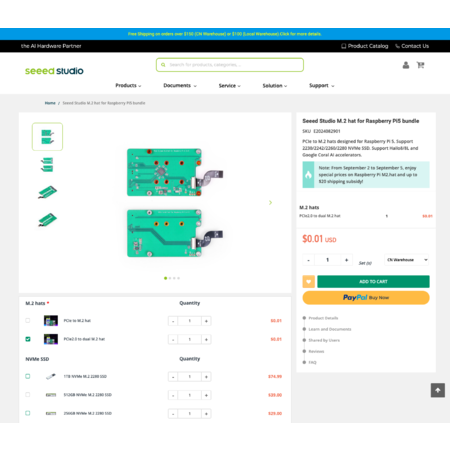Click the product search input field

(230, 65)
